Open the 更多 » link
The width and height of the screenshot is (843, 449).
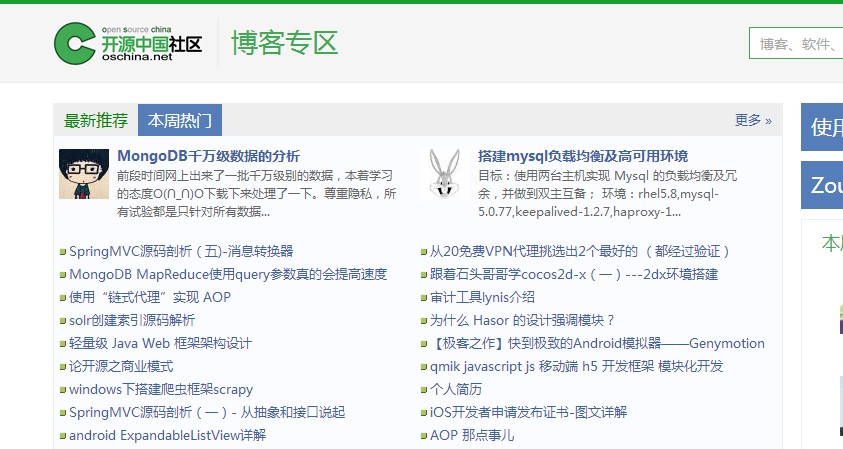(x=753, y=120)
